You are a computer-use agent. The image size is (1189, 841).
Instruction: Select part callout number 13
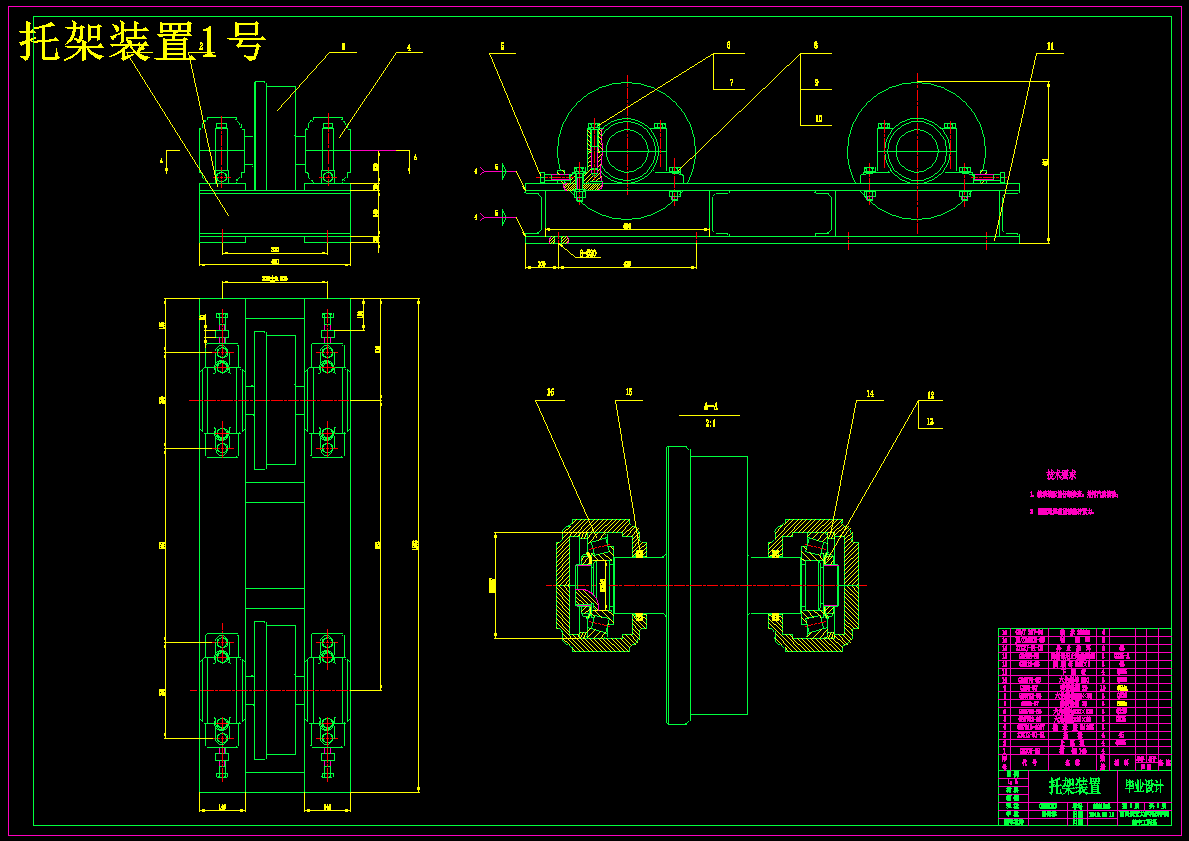point(930,422)
